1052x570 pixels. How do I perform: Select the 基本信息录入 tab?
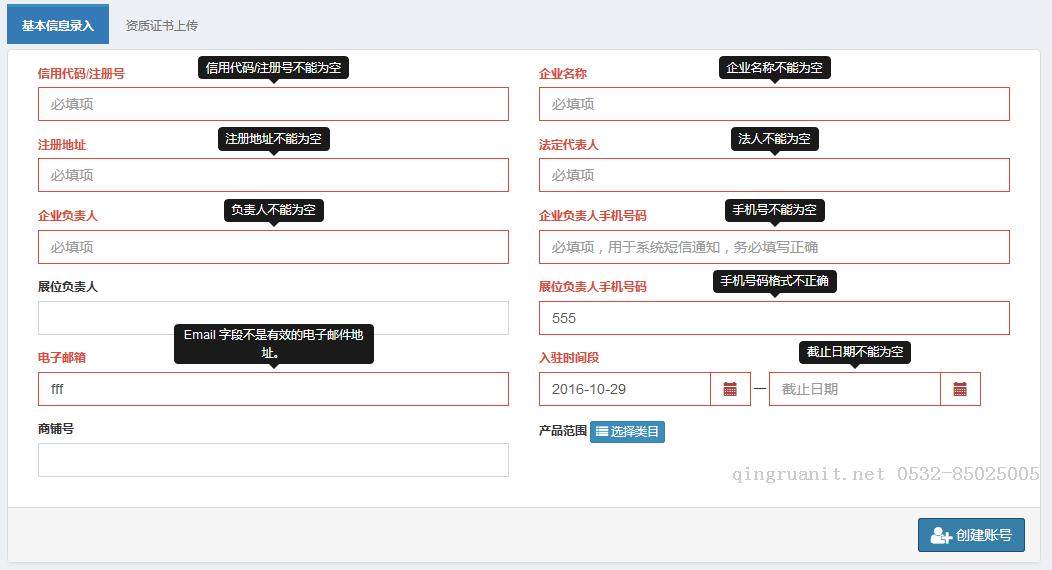[58, 26]
